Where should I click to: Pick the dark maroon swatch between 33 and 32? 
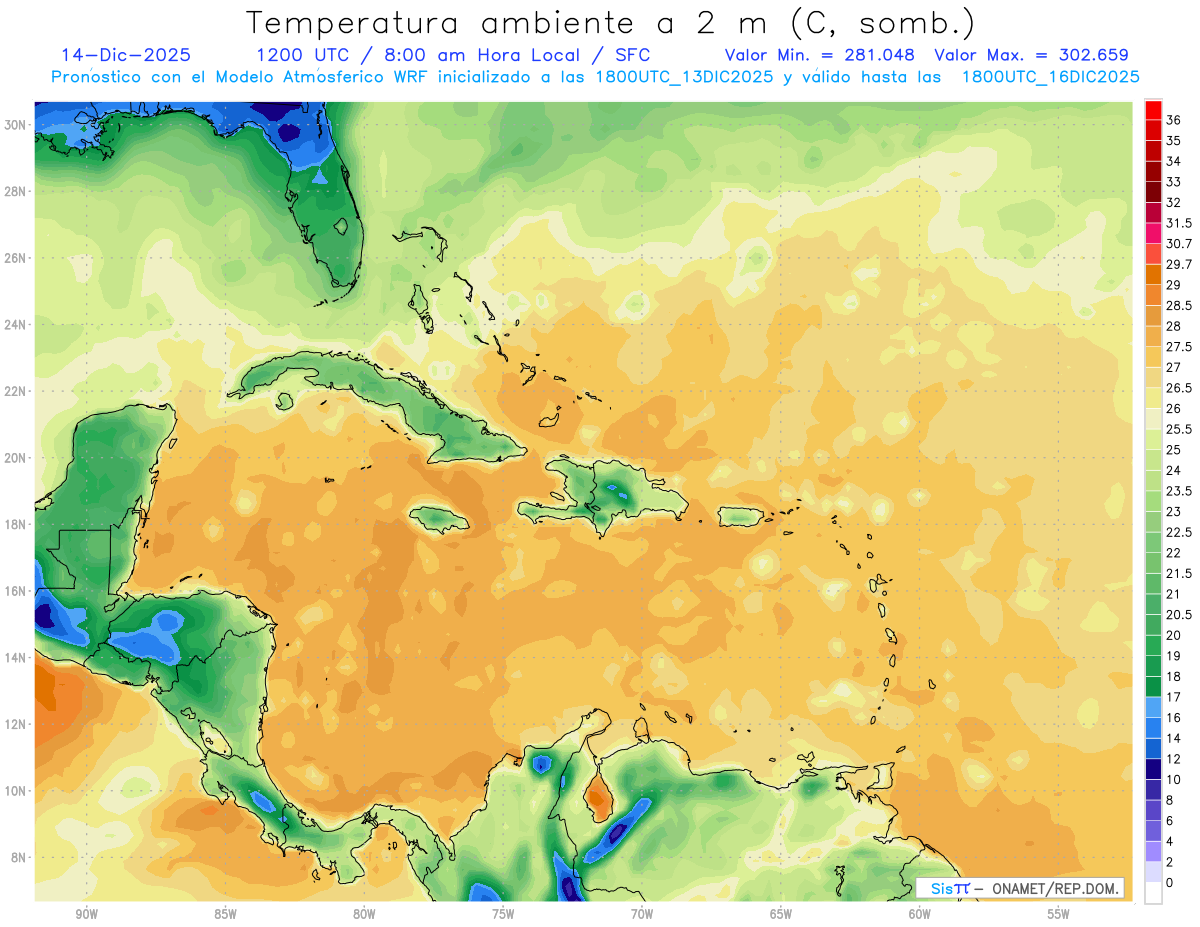click(1153, 192)
